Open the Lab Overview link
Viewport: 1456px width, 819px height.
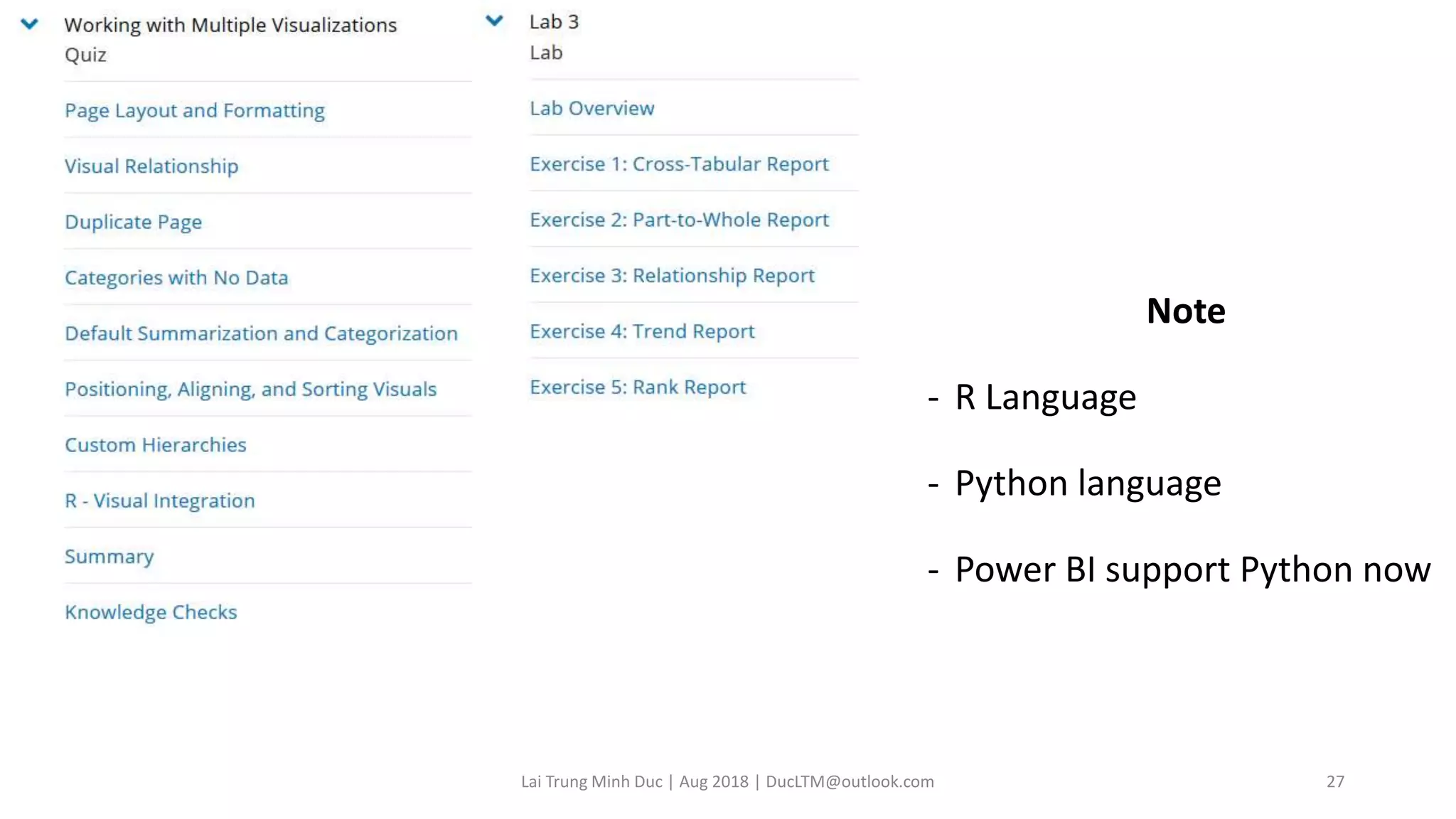click(592, 109)
